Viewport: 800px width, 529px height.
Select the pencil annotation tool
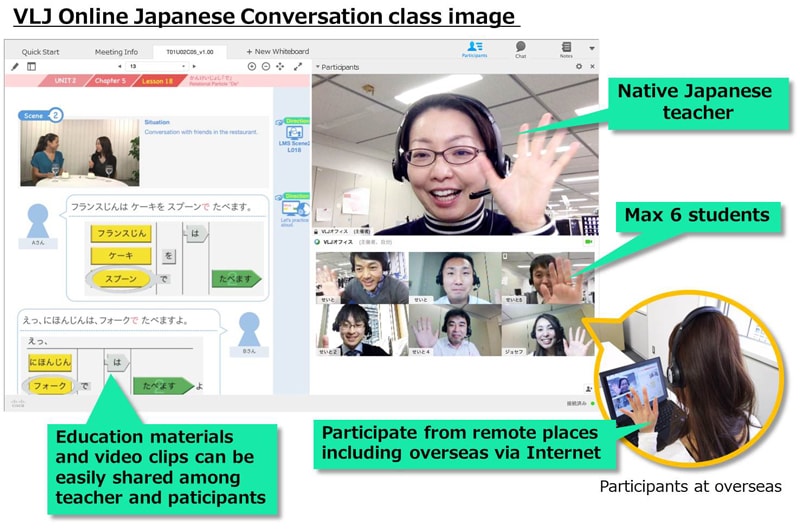(15, 67)
